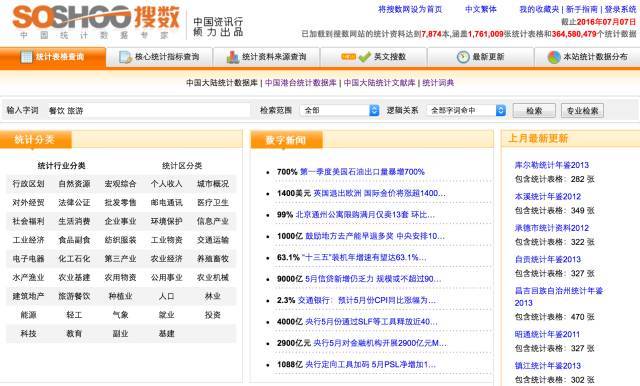Open the 行政区划 category
This screenshot has width=640, height=386.
click(28, 184)
